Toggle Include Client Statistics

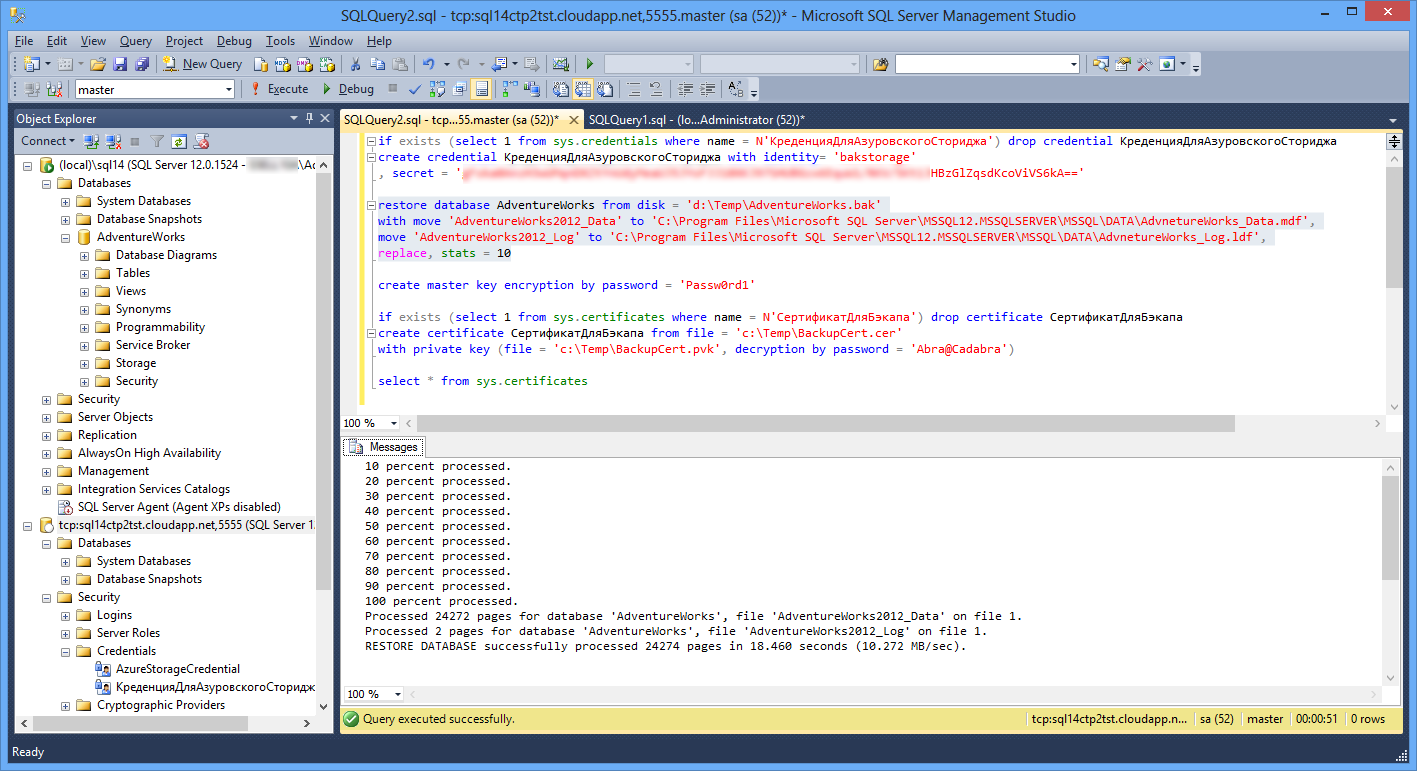(x=532, y=89)
